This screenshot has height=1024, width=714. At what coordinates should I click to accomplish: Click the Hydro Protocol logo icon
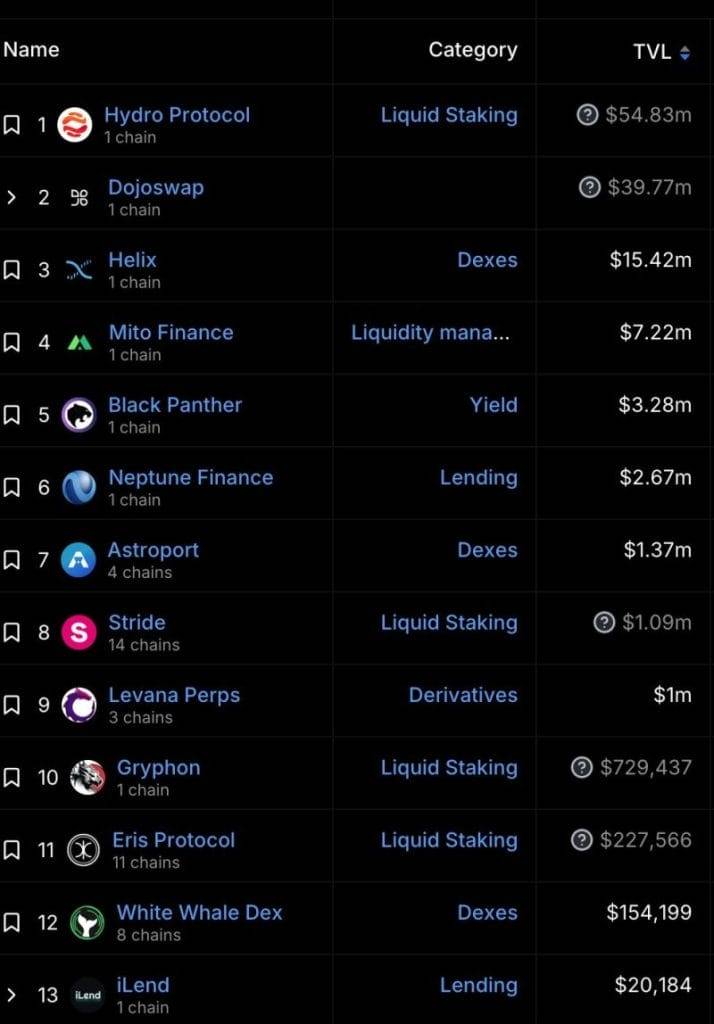74,124
